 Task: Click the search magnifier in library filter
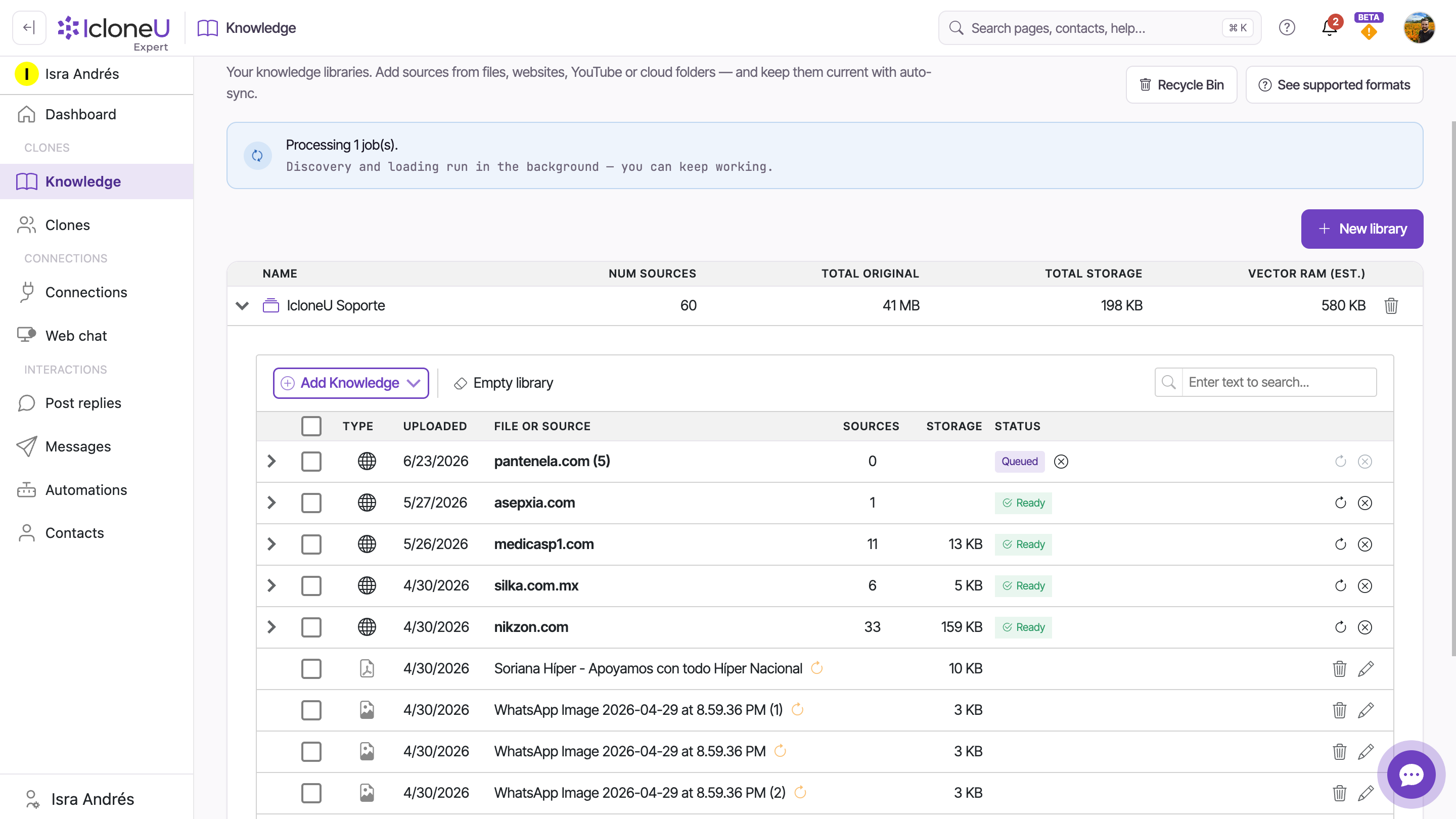1168,383
